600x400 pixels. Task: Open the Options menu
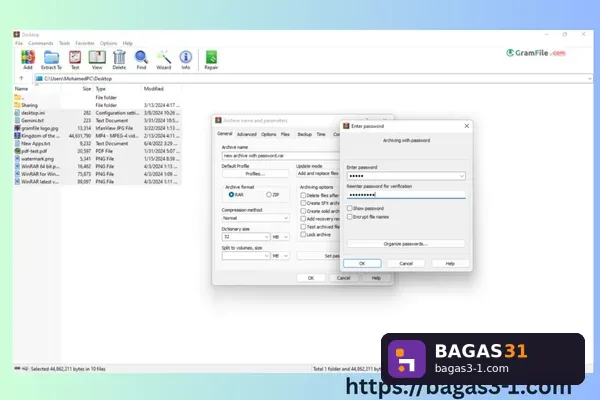pyautogui.click(x=108, y=43)
